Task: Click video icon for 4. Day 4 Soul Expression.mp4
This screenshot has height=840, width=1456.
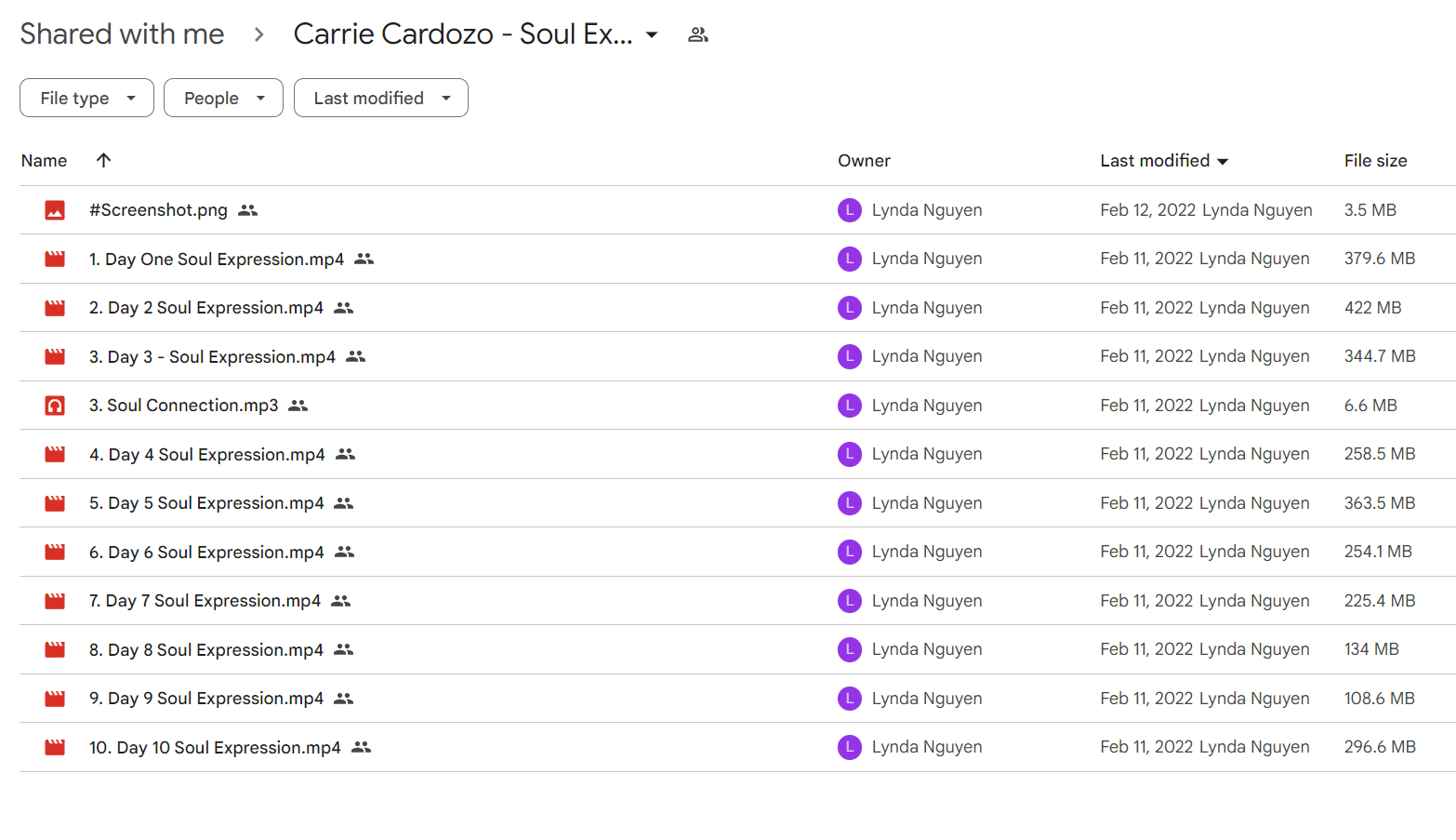Action: [x=55, y=454]
